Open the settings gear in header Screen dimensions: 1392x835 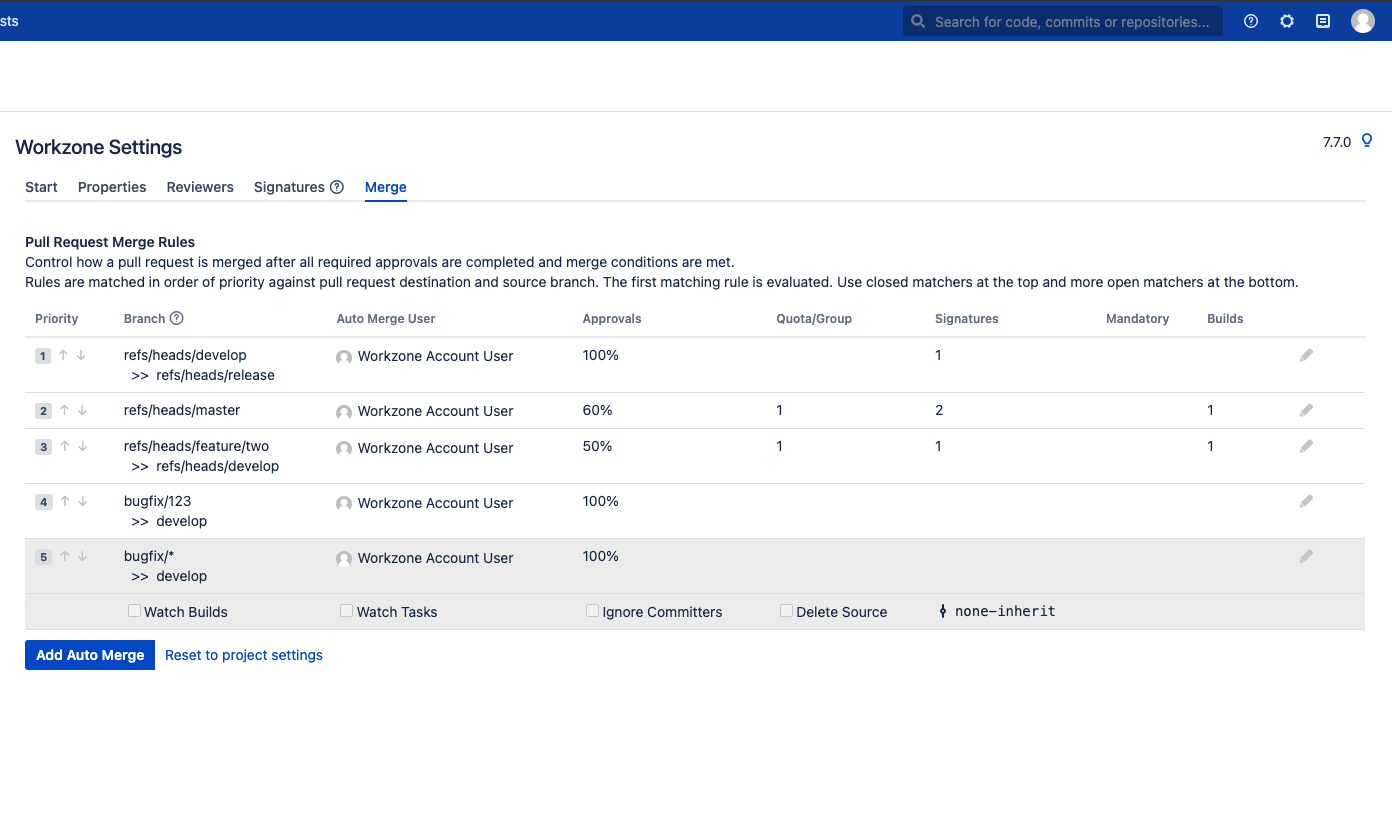tap(1287, 21)
